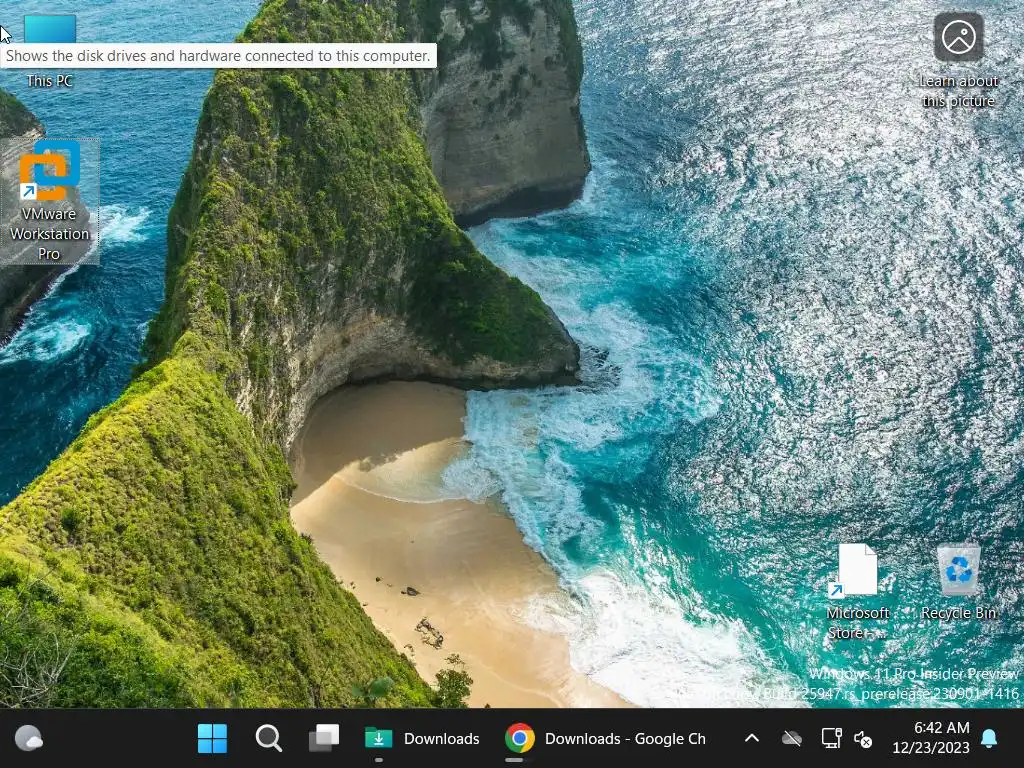This screenshot has width=1024, height=768.
Task: Open the notifications bell icon
Action: (989, 739)
